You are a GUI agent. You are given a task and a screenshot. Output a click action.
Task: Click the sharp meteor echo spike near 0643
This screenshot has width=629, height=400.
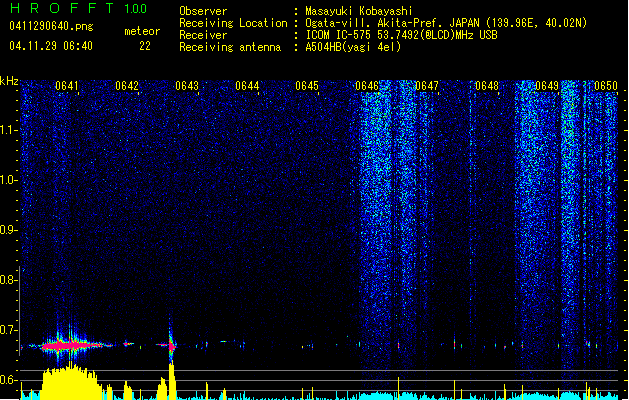click(172, 344)
